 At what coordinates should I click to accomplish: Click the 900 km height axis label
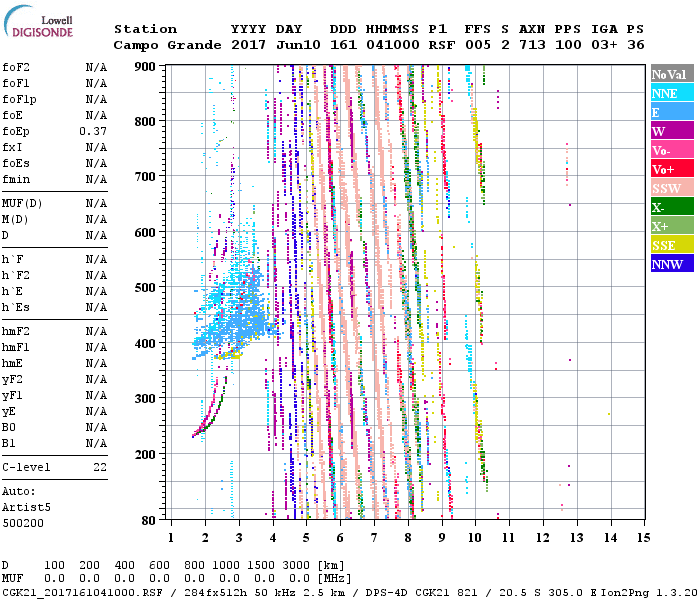[145, 67]
